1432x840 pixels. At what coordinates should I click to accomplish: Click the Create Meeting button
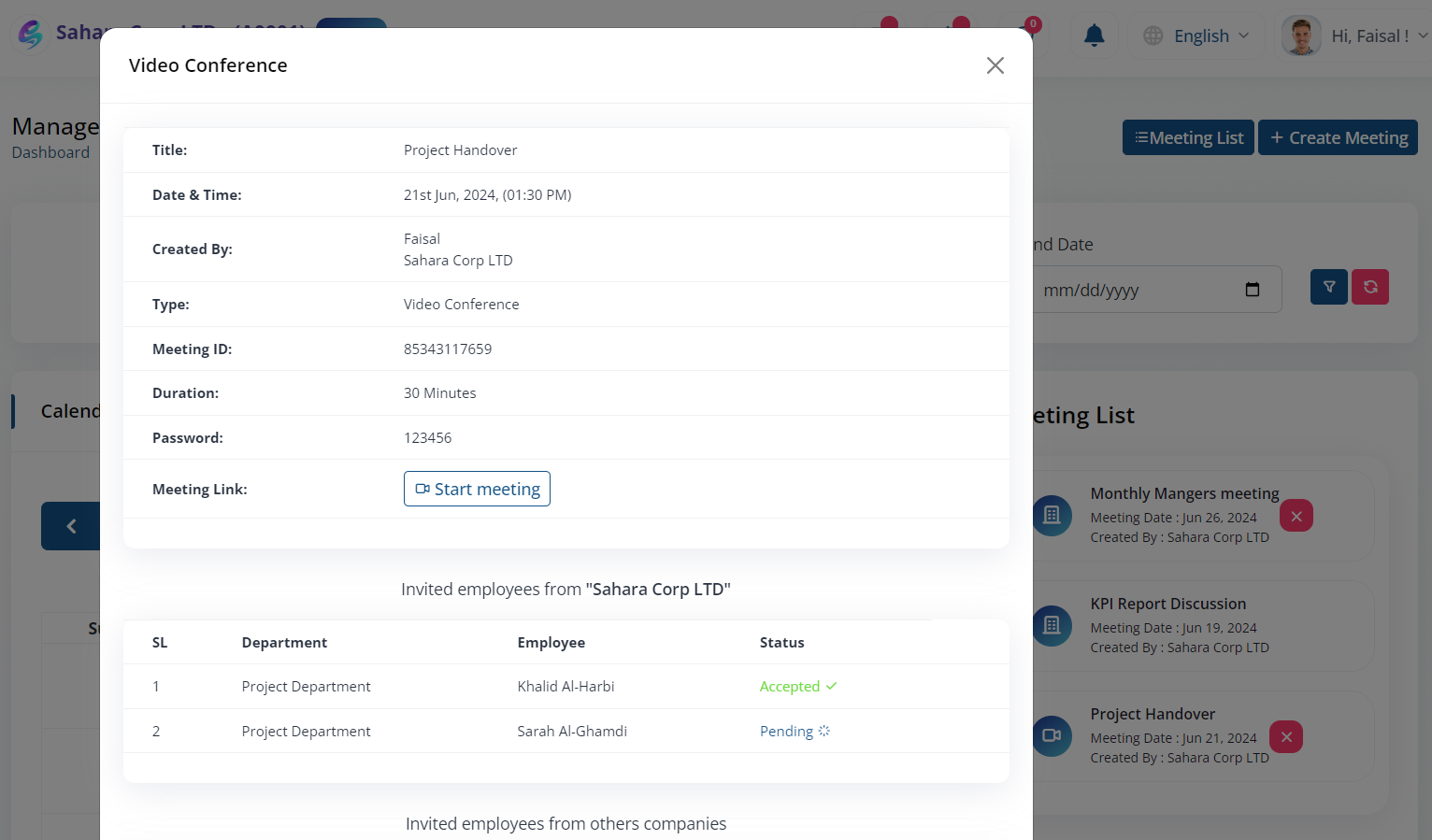(x=1338, y=137)
